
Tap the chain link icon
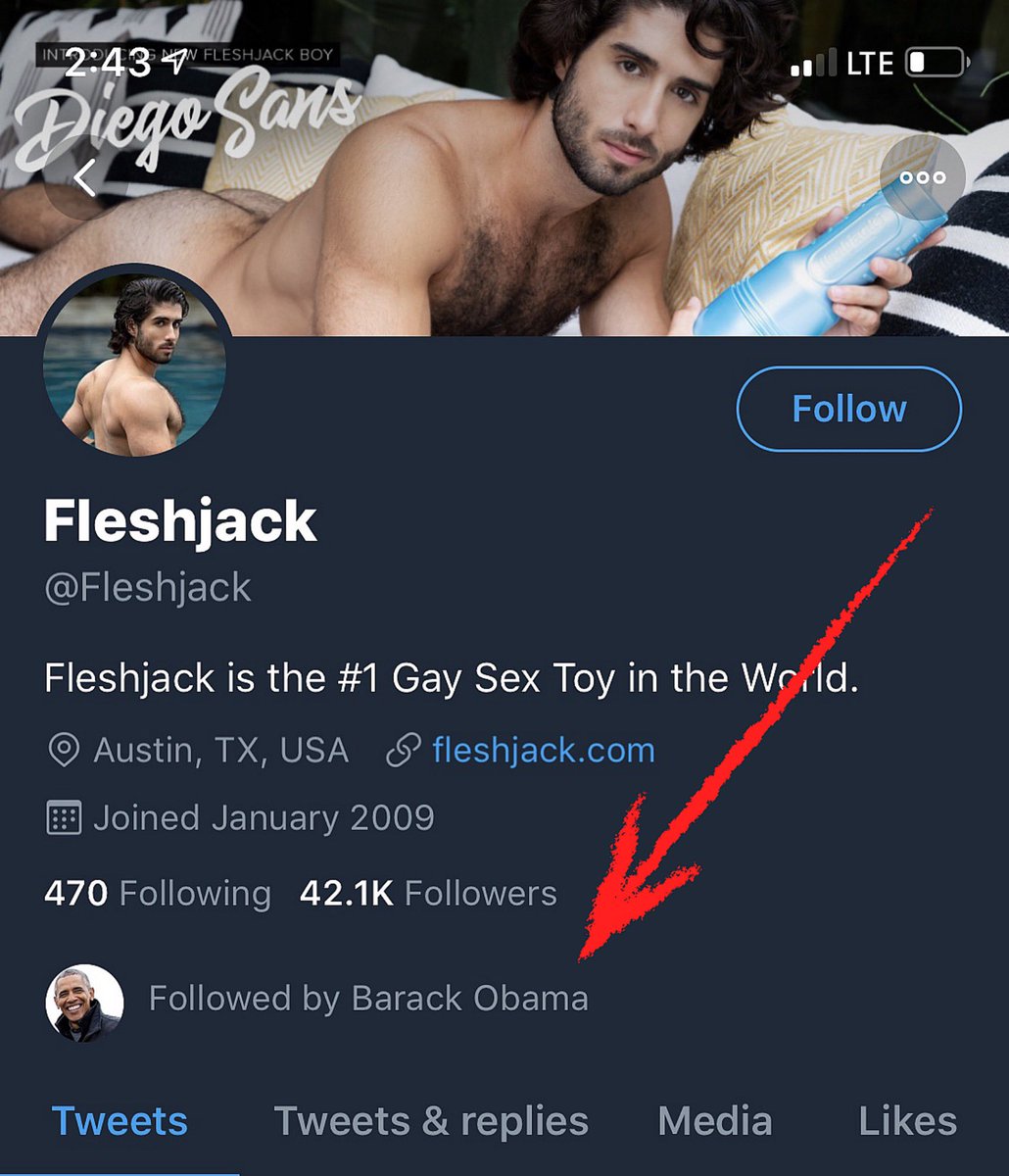coord(403,751)
